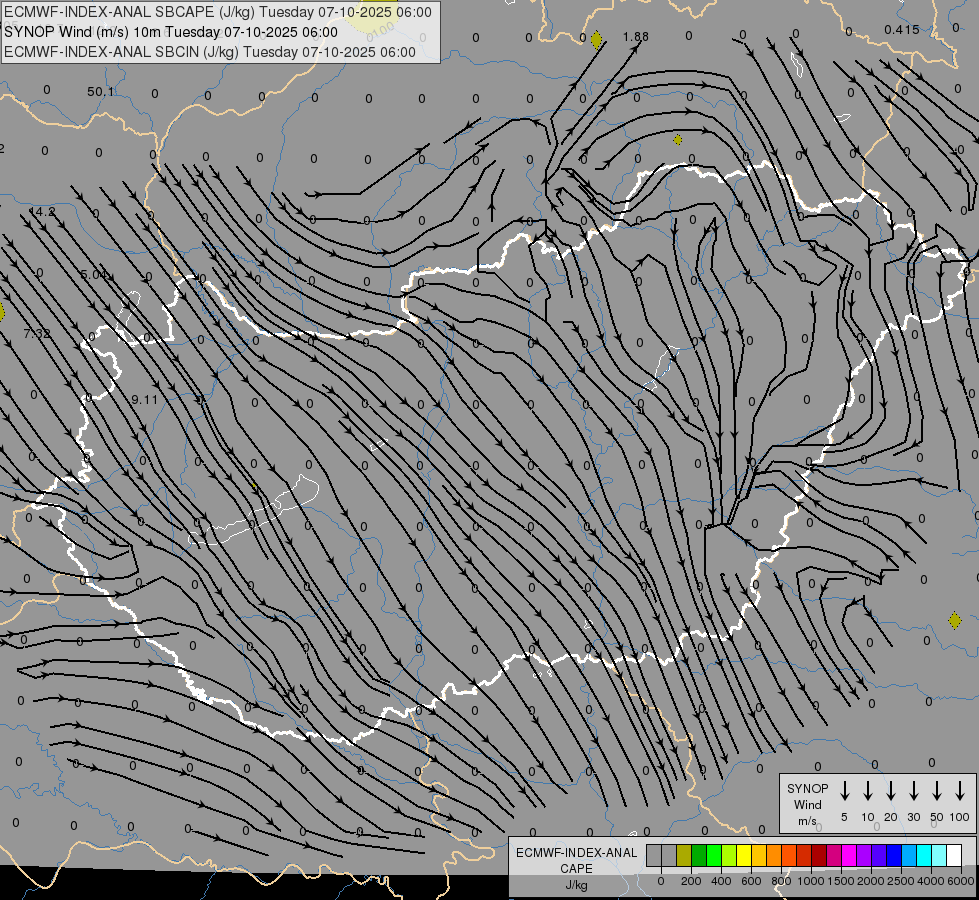
Task: Click the 14.2 data value label
Action: tap(42, 212)
